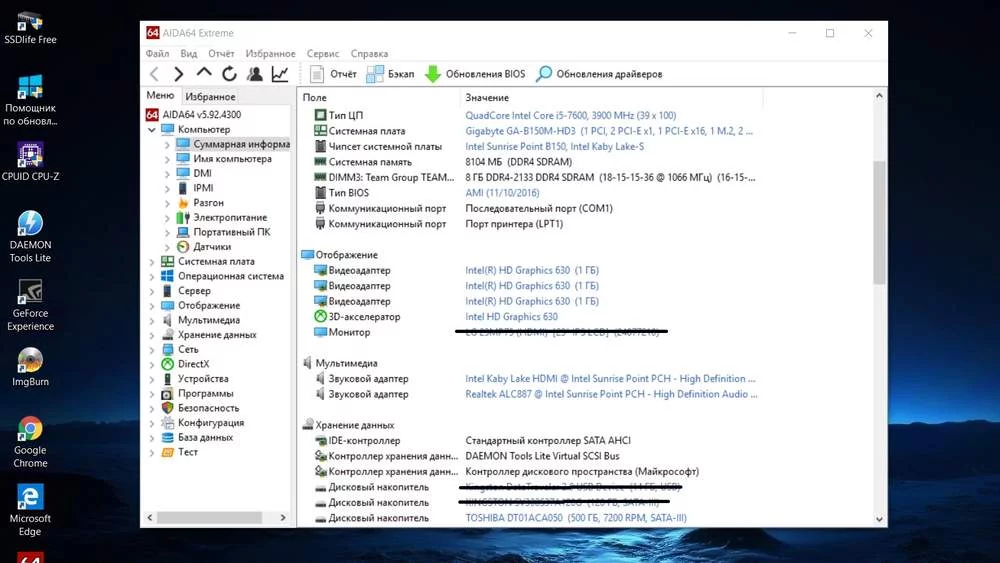Expand the Хранение данных tree node

coord(152,335)
